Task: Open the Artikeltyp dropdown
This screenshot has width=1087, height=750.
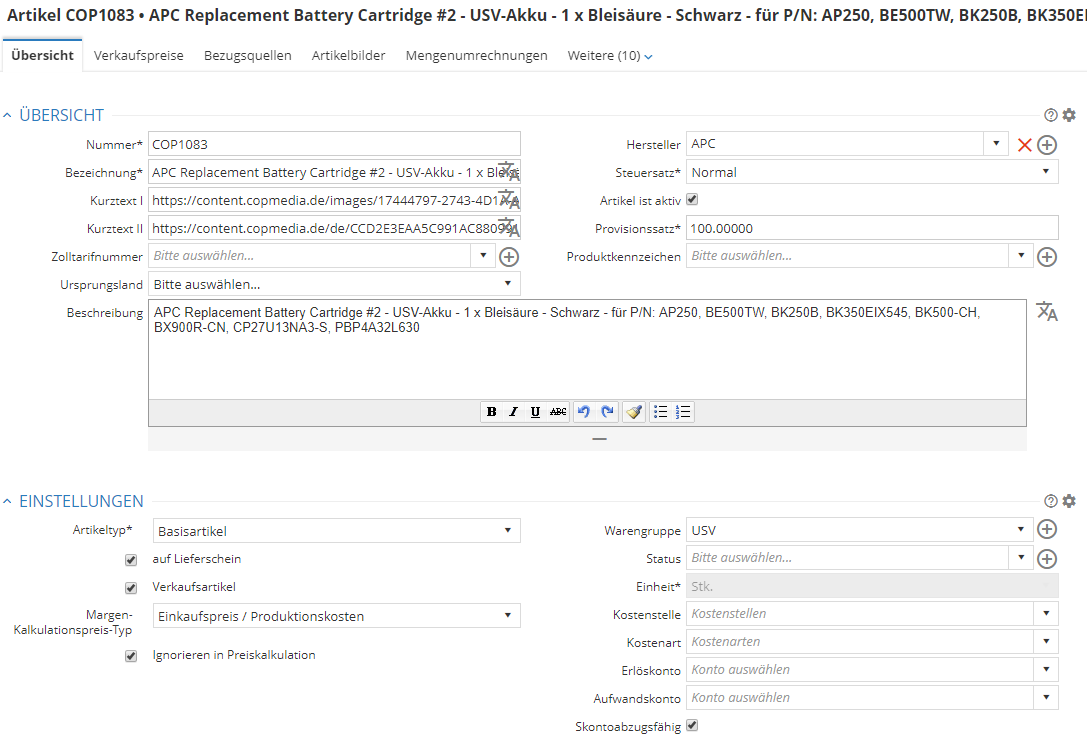Action: (336, 531)
